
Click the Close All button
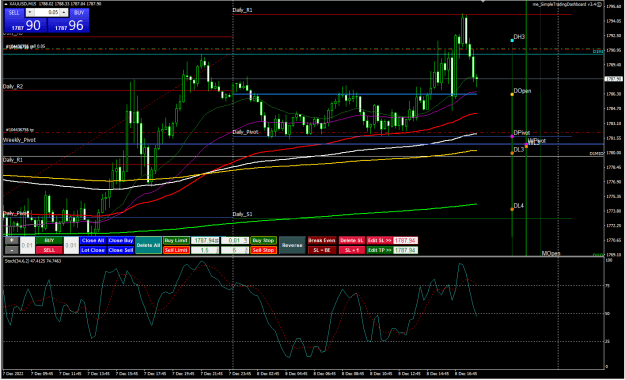click(93, 240)
